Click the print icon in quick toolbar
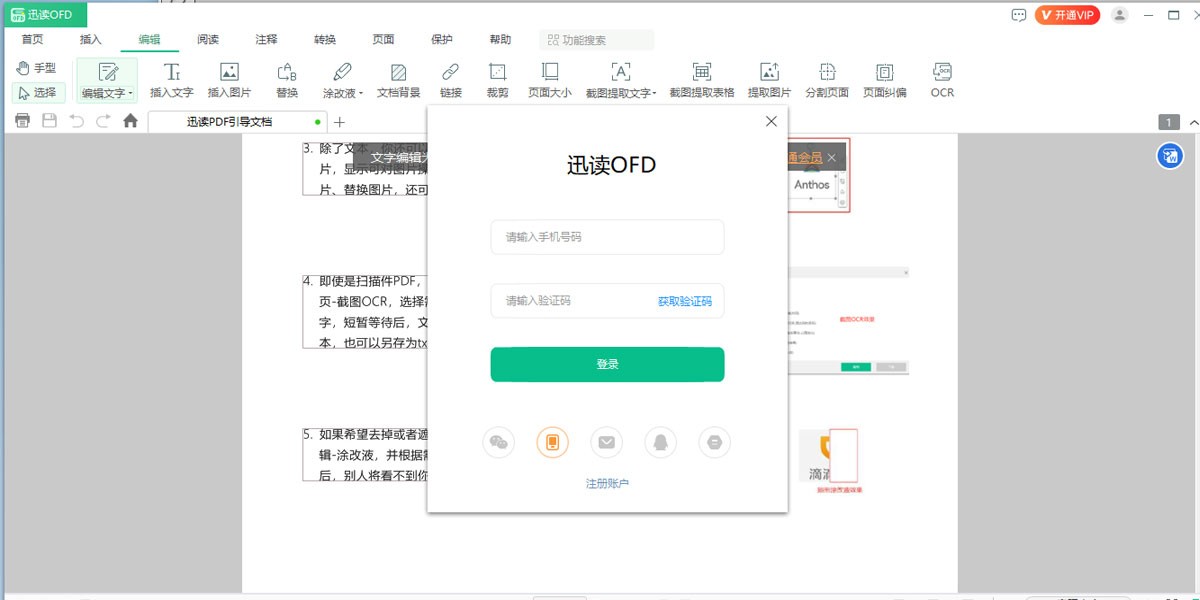Image resolution: width=1200 pixels, height=600 pixels. [22, 121]
